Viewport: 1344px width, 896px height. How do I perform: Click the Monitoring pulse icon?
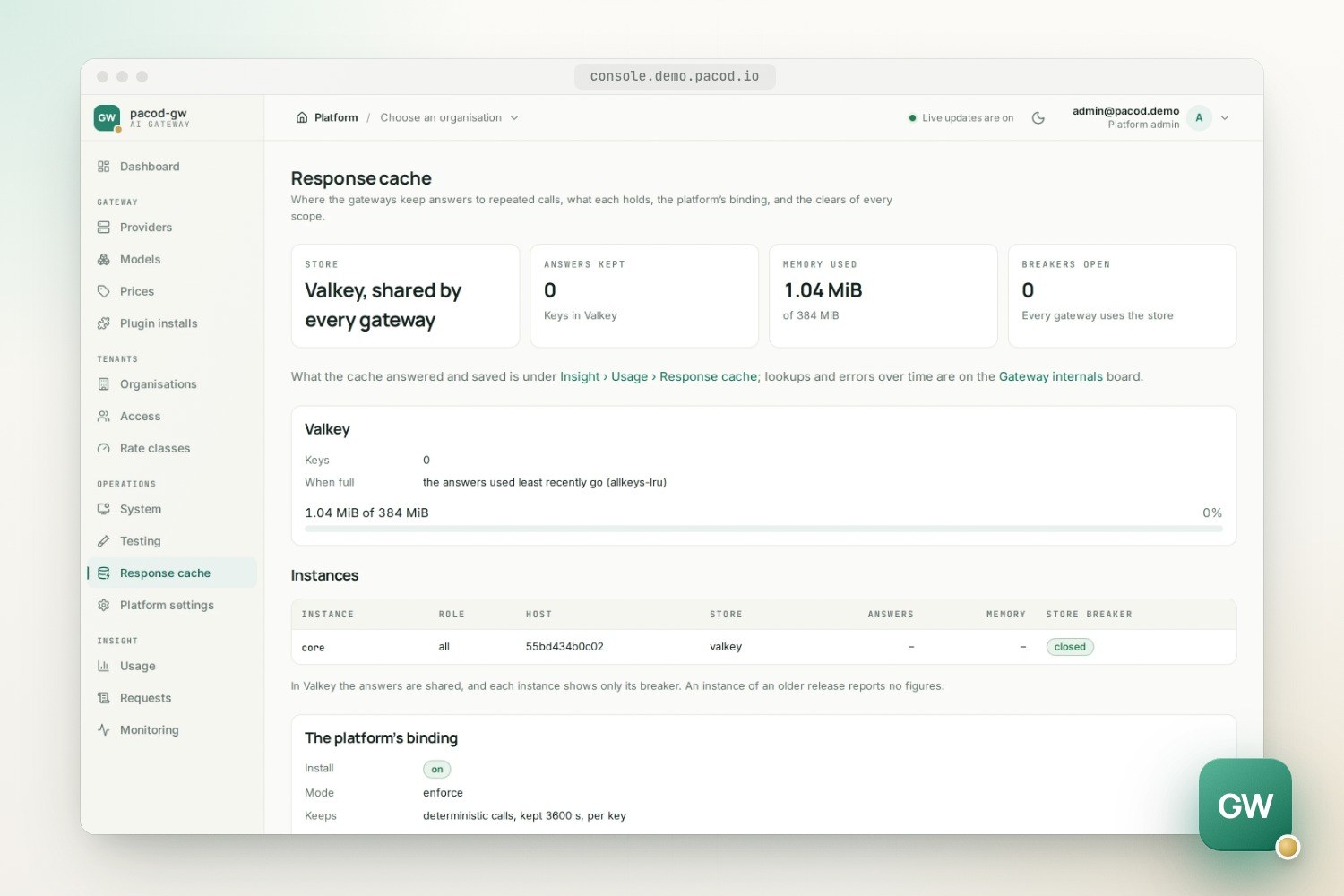[104, 730]
